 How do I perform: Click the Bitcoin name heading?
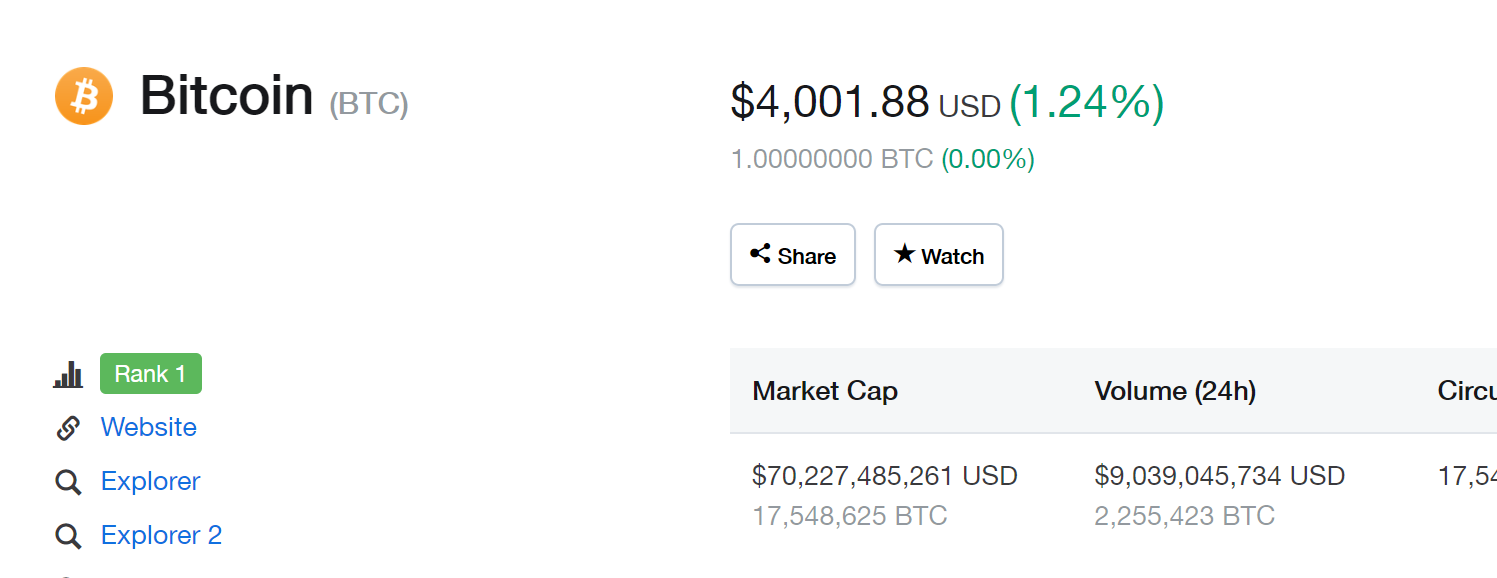(226, 96)
